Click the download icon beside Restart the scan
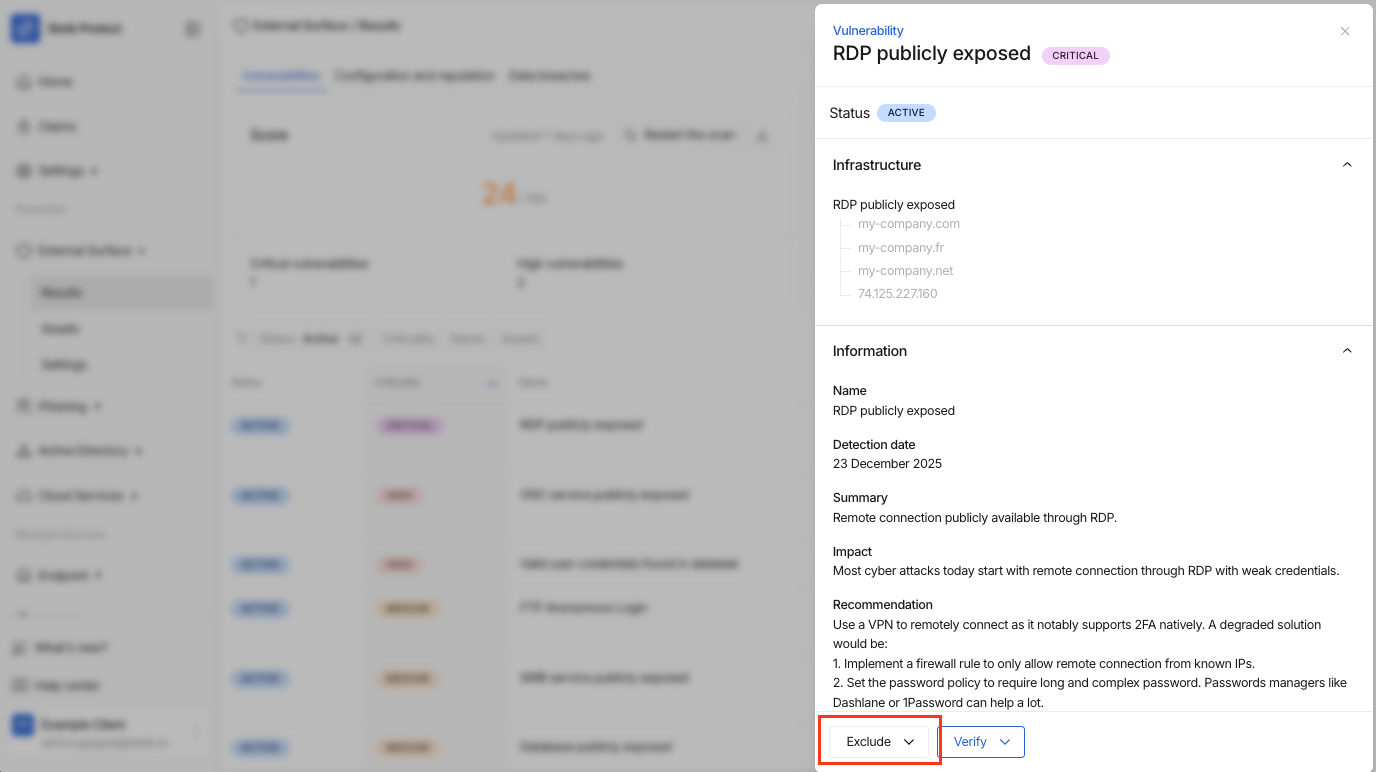The height and width of the screenshot is (772, 1376). pos(762,136)
